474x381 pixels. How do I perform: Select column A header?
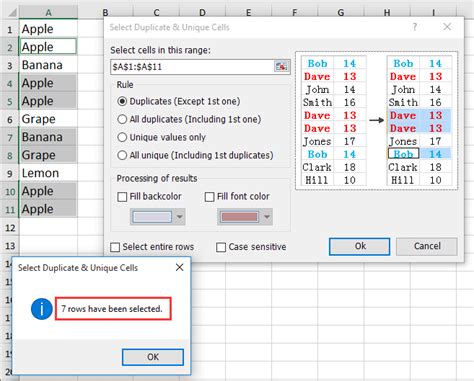click(x=48, y=13)
